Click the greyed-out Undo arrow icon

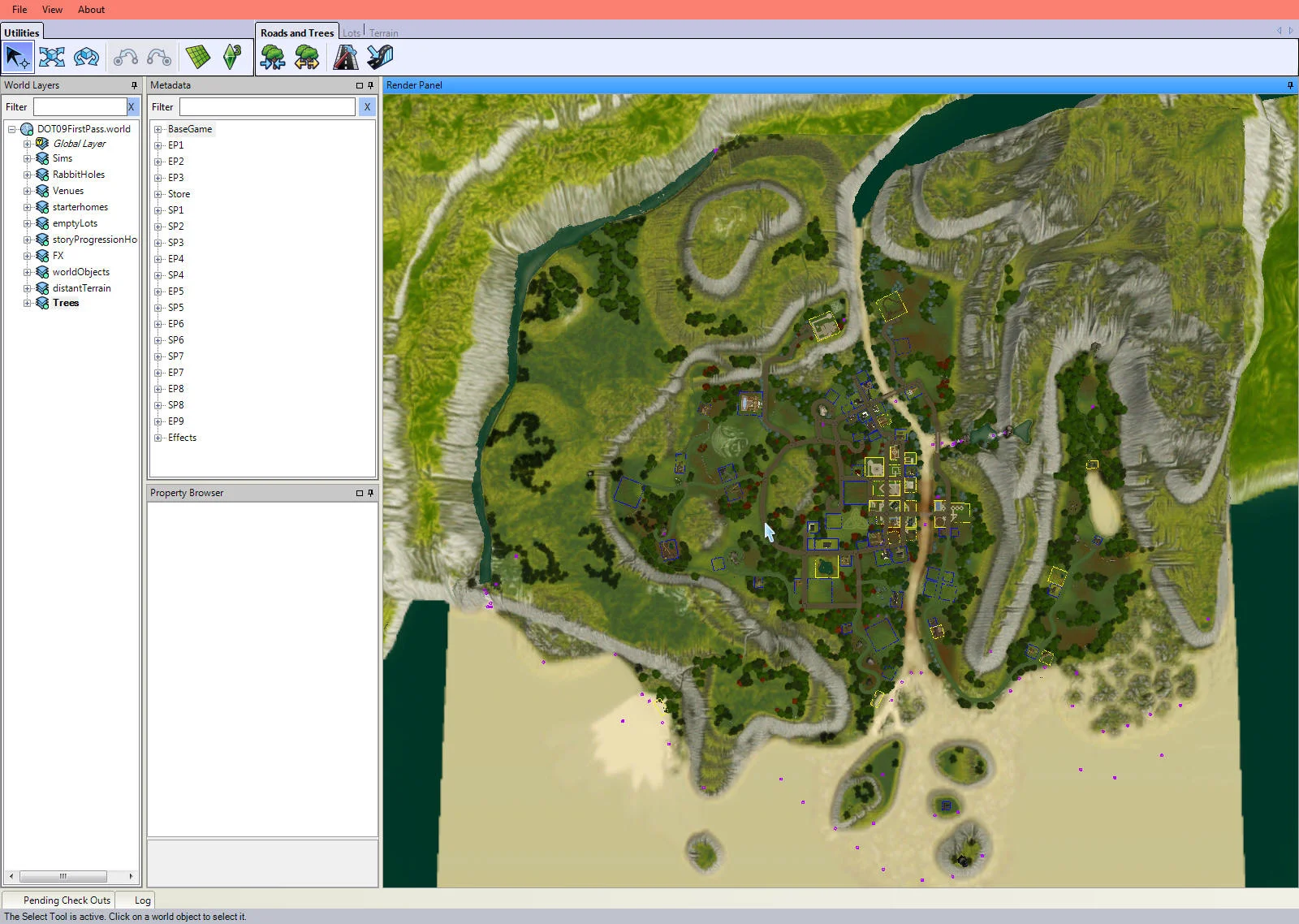125,57
